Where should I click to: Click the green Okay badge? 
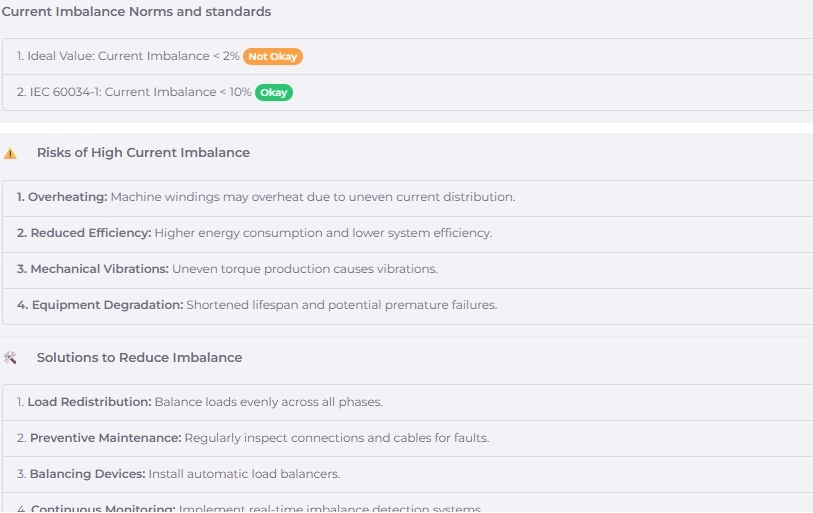coord(274,93)
